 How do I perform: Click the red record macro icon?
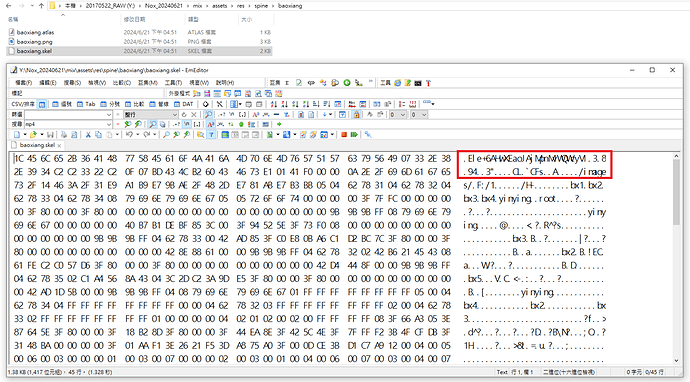(344, 135)
